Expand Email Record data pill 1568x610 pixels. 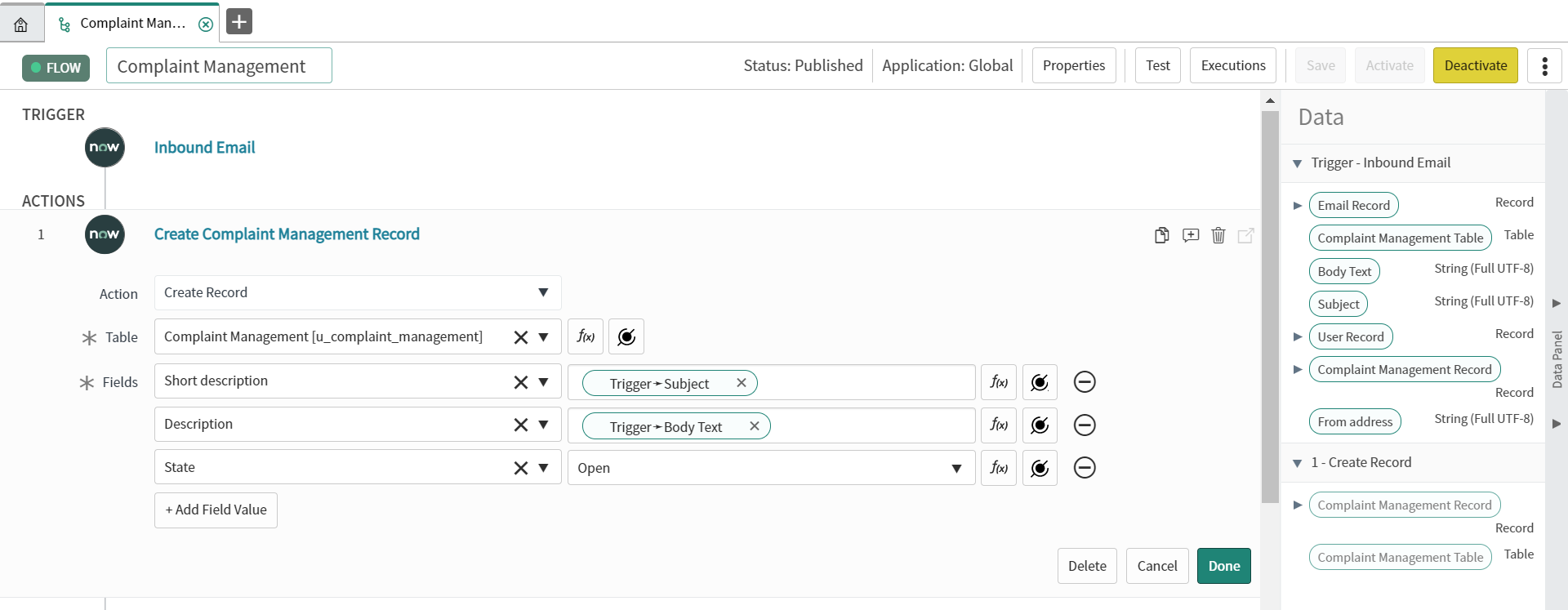click(1297, 205)
